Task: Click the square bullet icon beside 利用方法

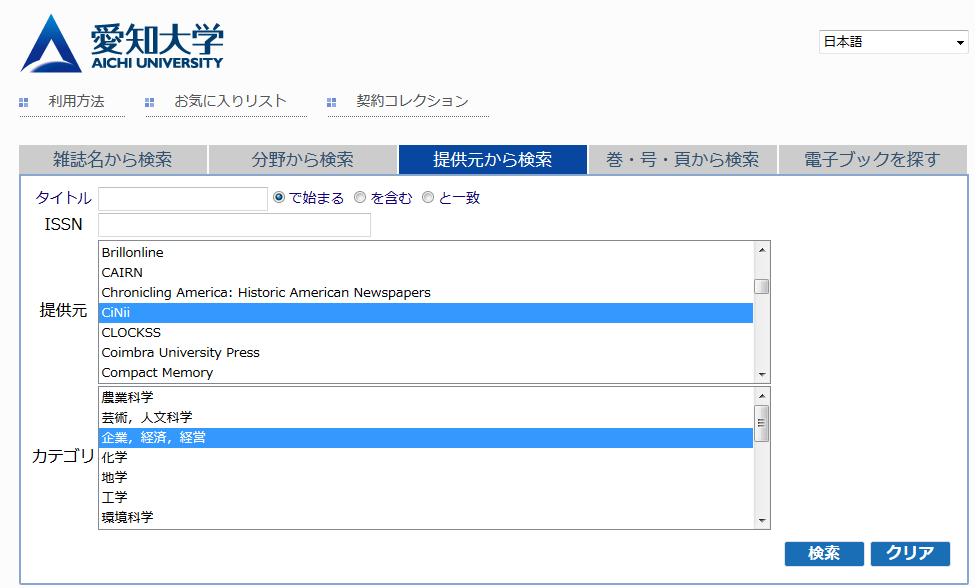Action: point(24,103)
